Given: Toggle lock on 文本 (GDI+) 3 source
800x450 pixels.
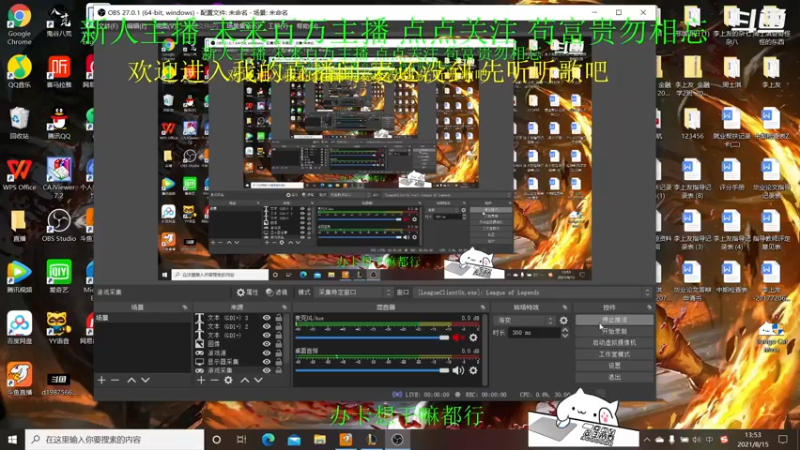Looking at the screenshot, I should point(279,318).
